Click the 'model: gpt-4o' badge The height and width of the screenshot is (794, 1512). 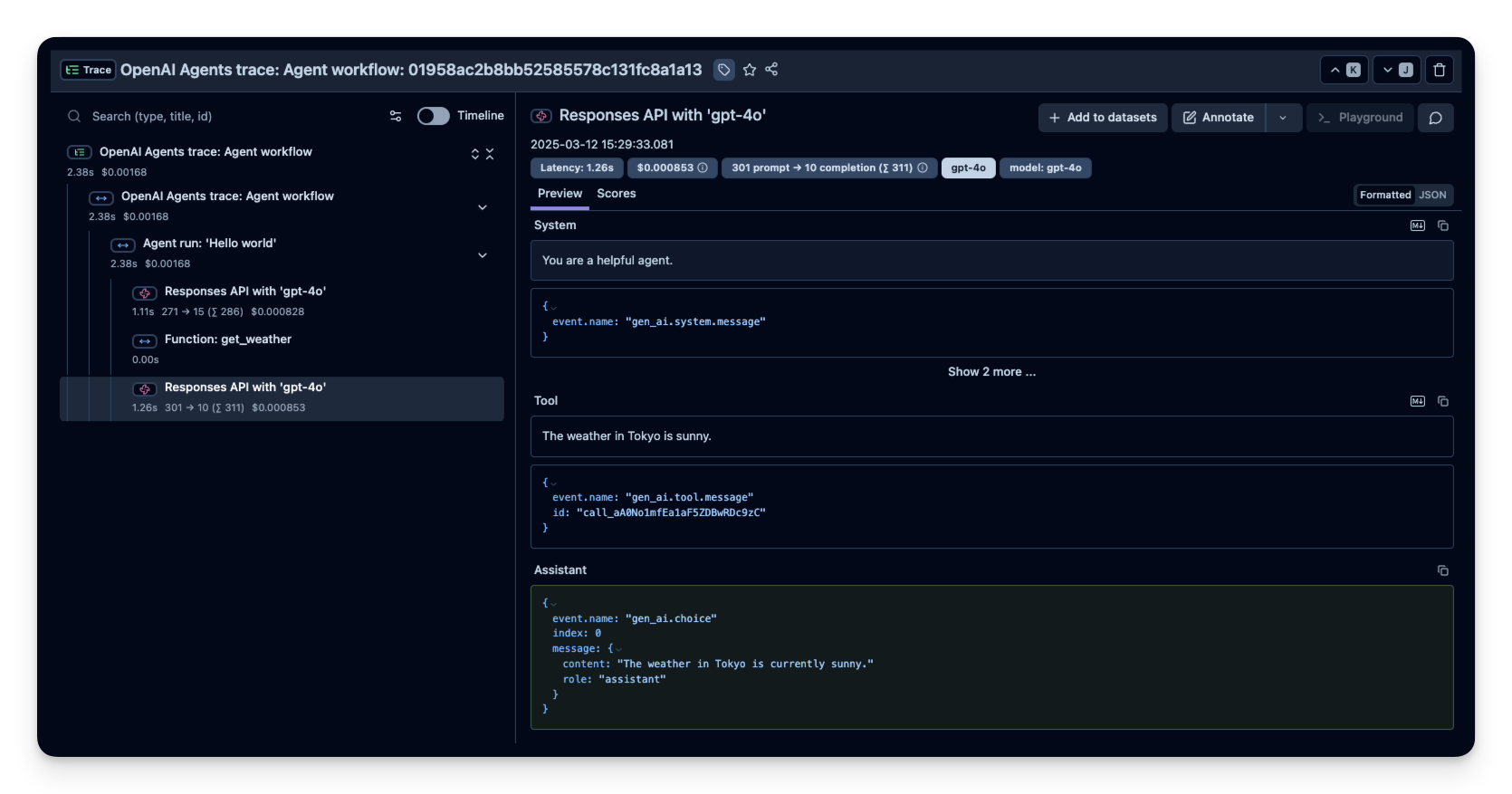(x=1046, y=167)
